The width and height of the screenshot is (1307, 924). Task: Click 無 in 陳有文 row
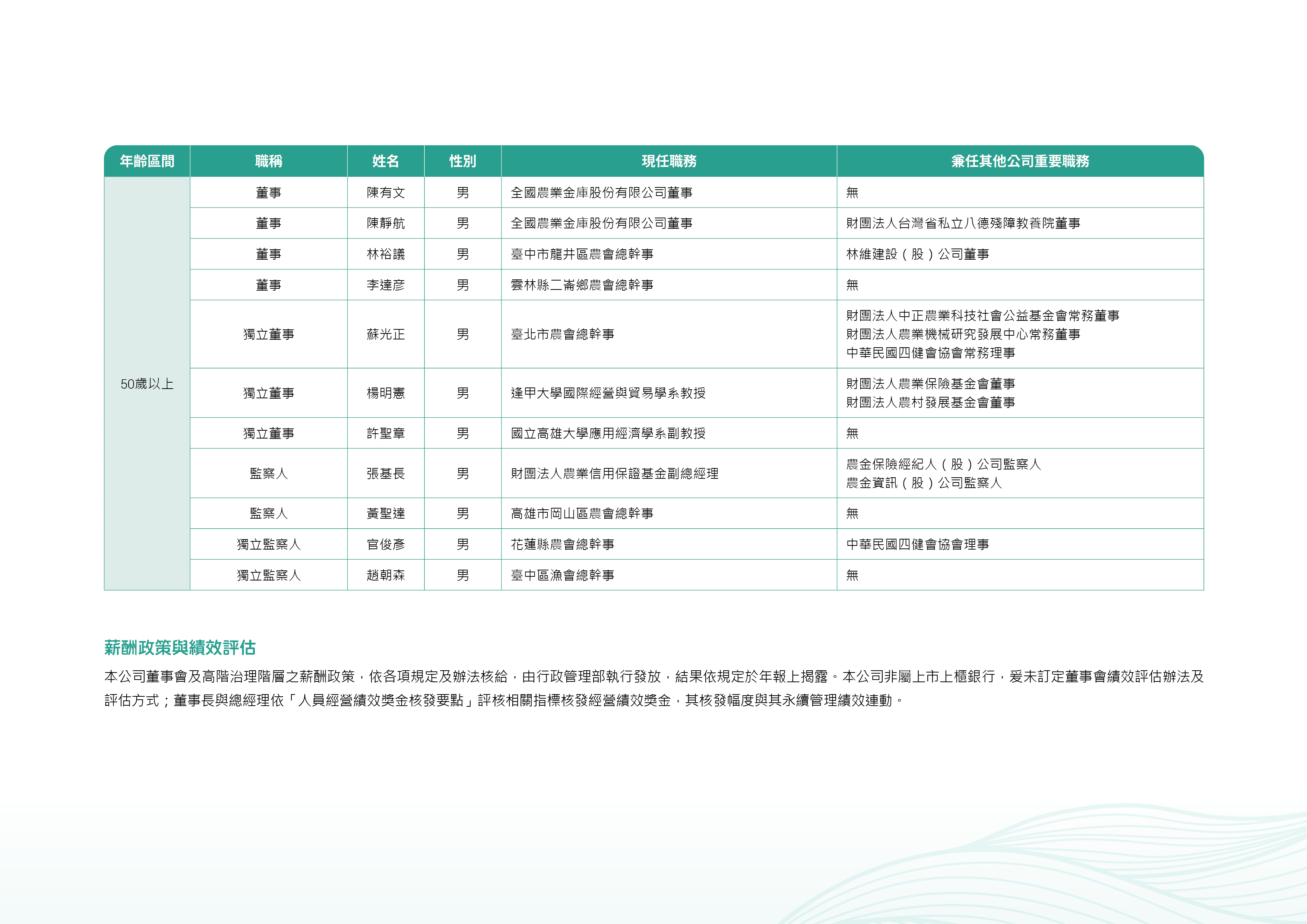pyautogui.click(x=852, y=192)
